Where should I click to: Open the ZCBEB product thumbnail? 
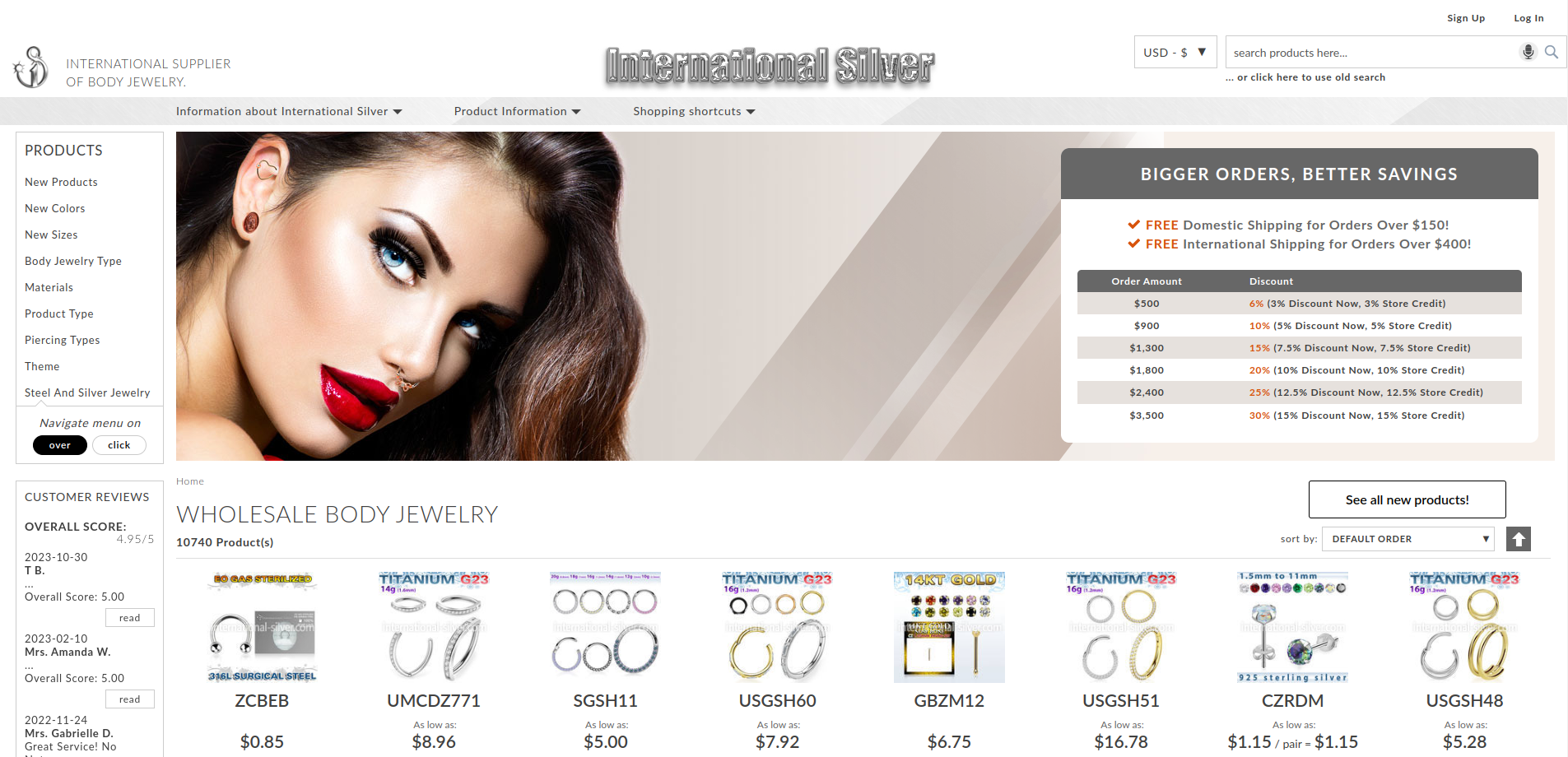(x=262, y=627)
